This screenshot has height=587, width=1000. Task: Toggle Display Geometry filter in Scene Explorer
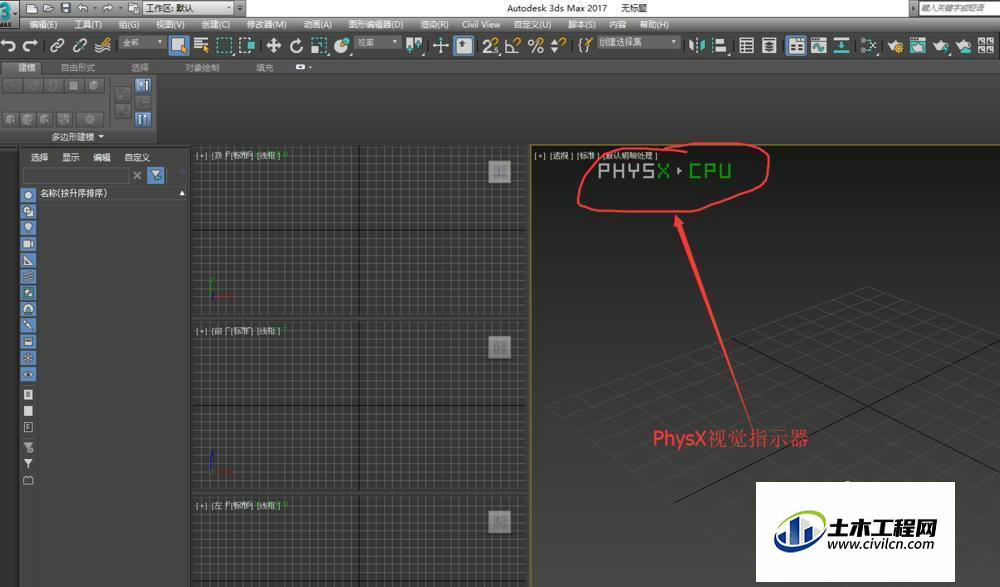(x=28, y=195)
